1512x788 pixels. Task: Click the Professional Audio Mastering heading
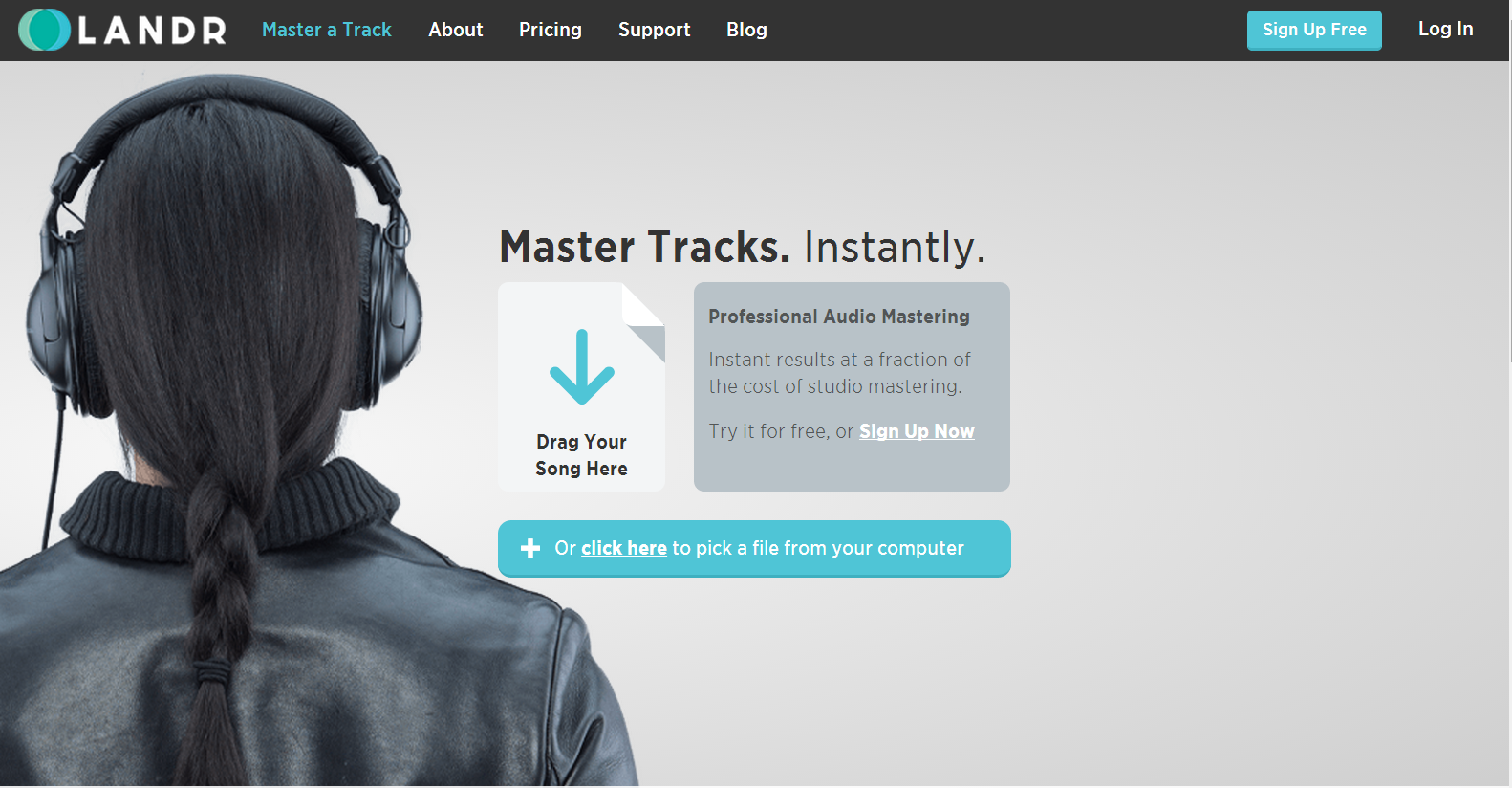[839, 317]
